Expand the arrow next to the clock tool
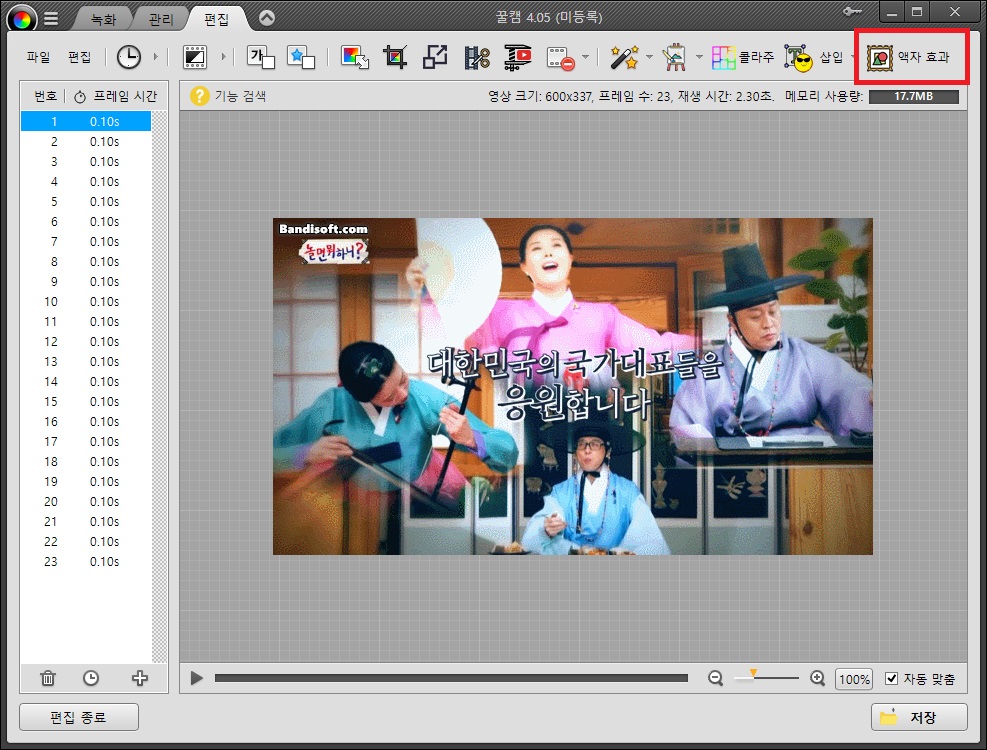Screen dimensions: 987x750 (x=155, y=57)
